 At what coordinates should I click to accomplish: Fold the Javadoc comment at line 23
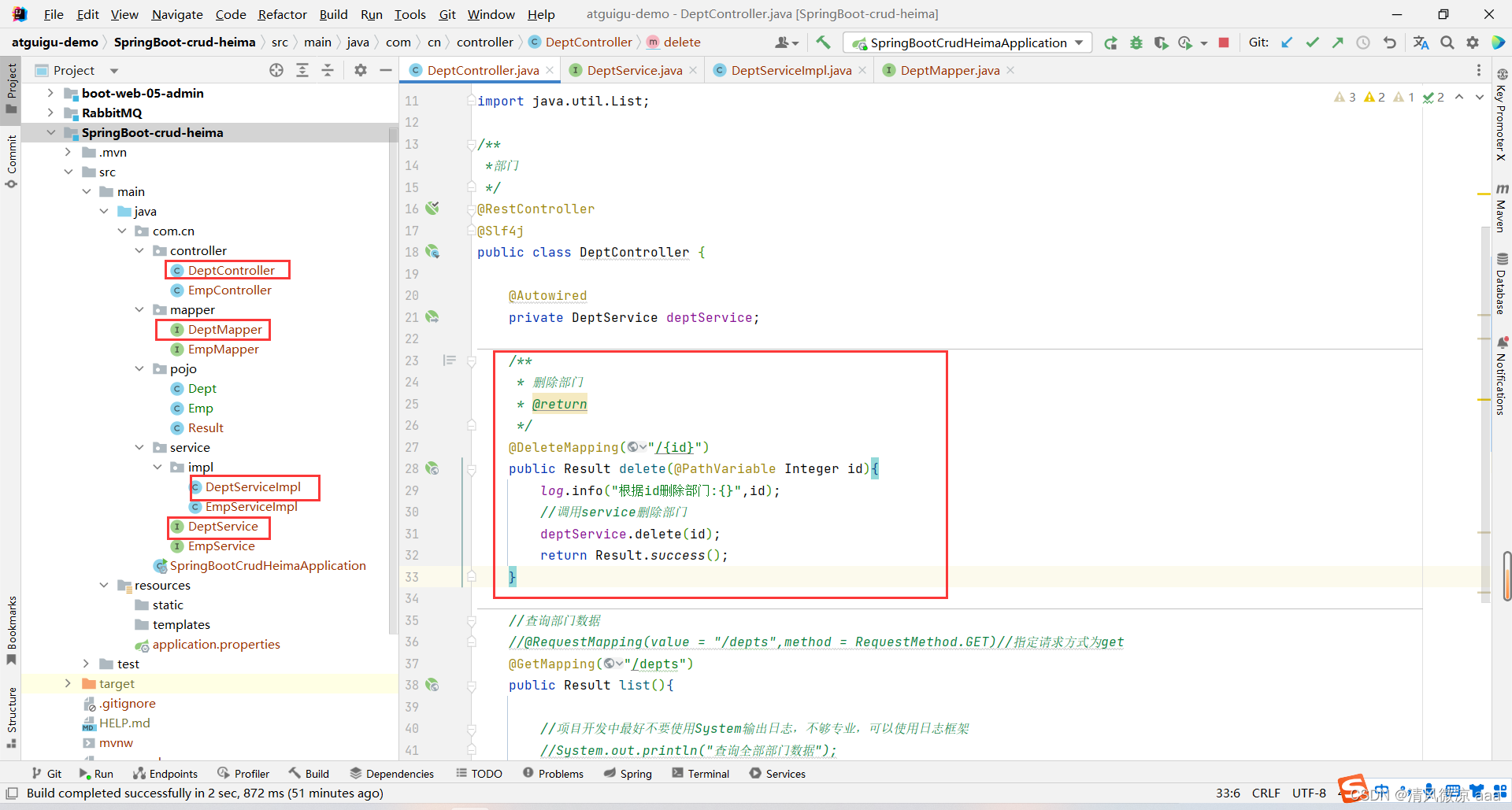tap(472, 361)
